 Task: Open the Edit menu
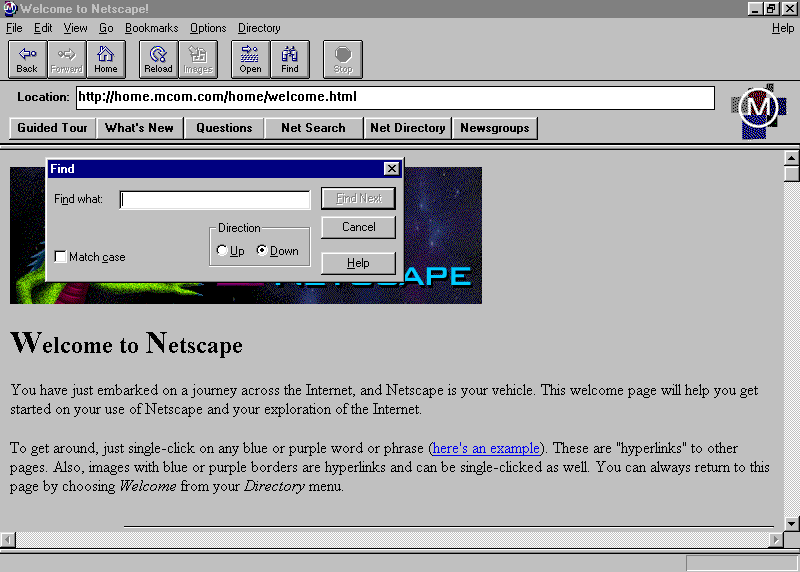pos(43,28)
